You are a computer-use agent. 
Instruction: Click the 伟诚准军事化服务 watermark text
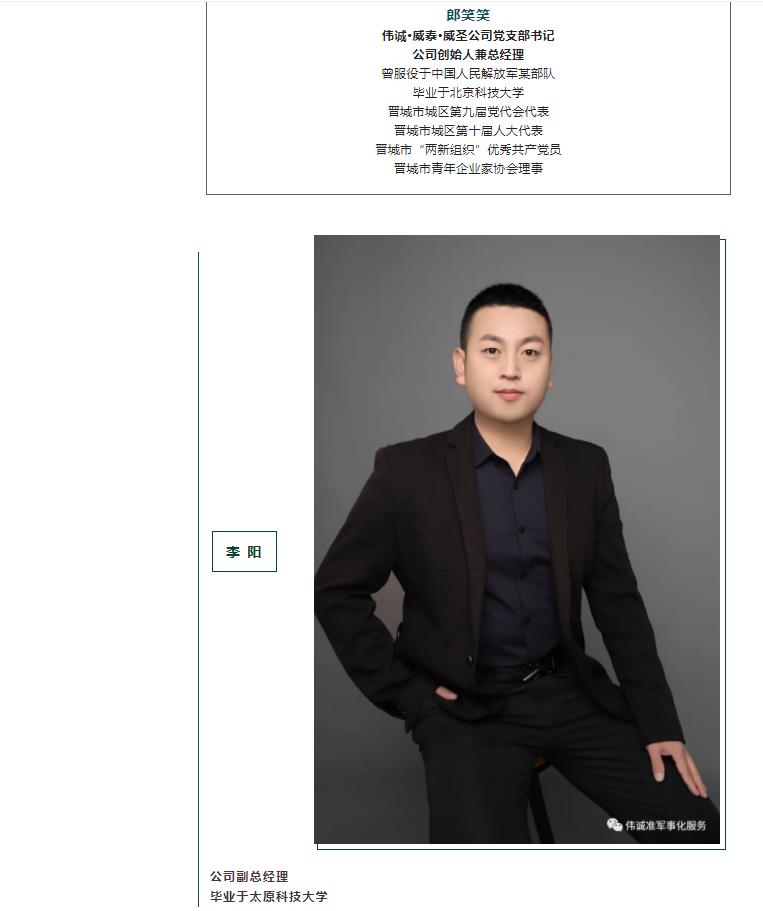665,825
